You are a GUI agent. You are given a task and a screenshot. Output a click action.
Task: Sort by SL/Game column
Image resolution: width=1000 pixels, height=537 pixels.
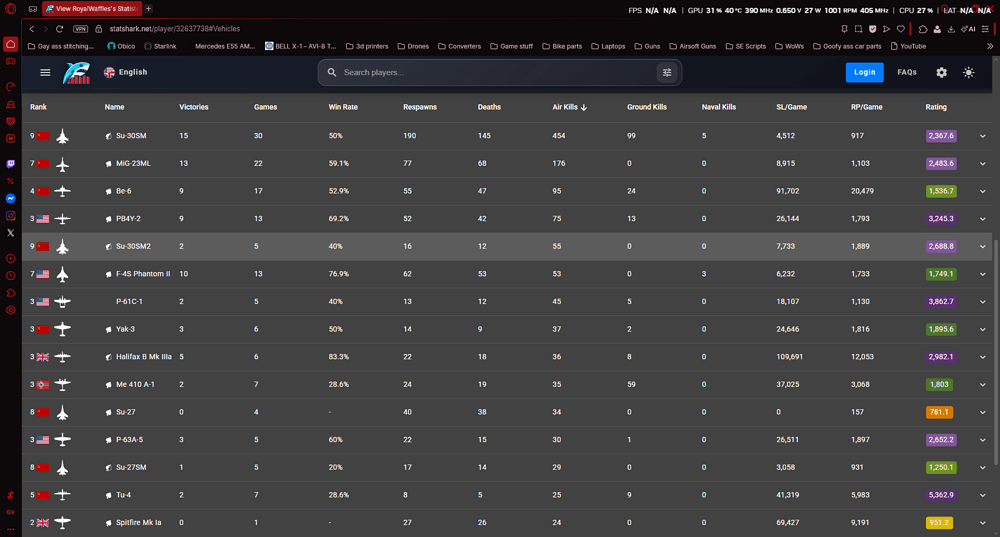tap(791, 107)
